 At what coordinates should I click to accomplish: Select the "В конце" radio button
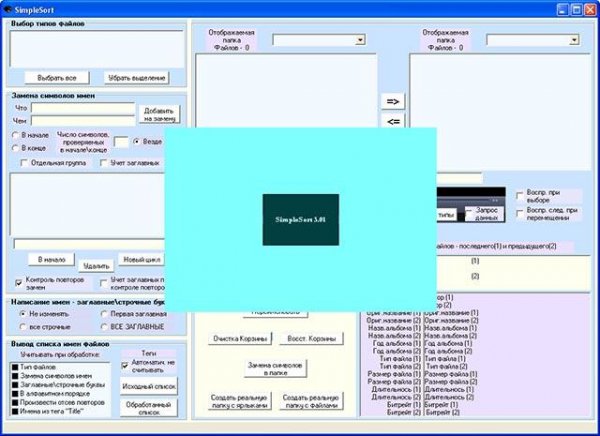pyautogui.click(x=16, y=148)
